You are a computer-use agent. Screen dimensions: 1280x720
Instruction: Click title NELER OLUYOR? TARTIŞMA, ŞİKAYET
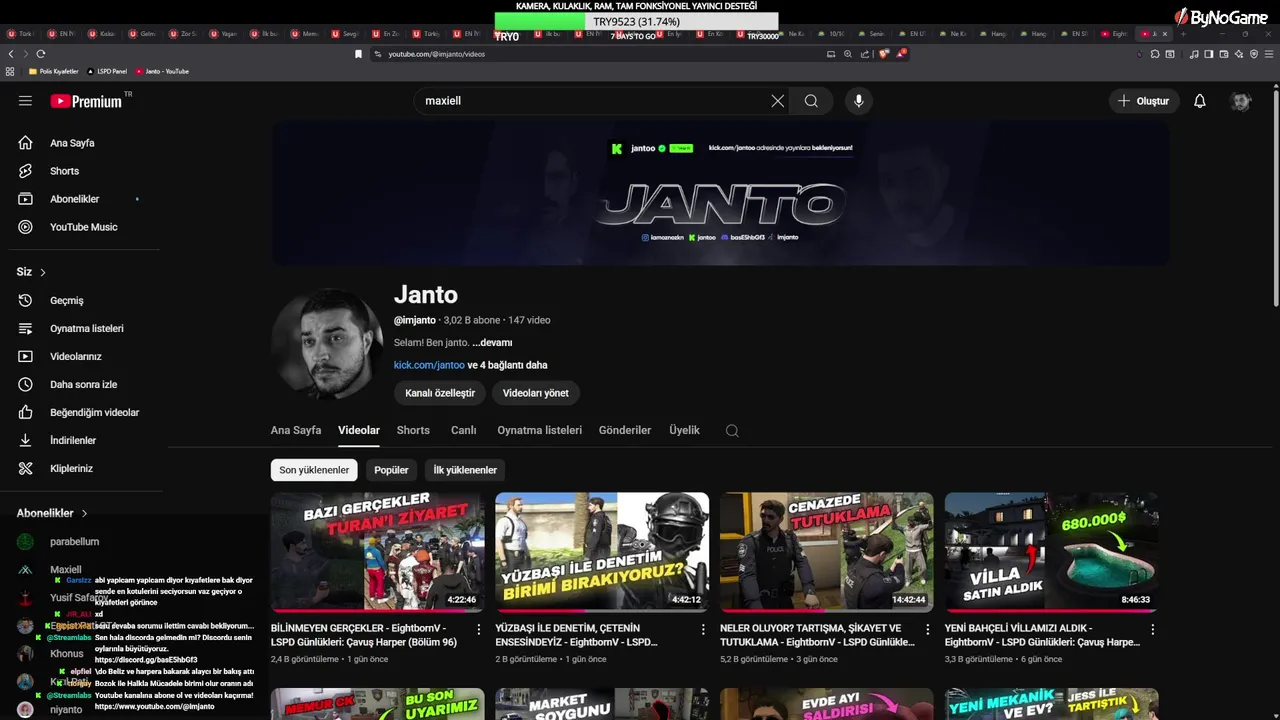816,635
